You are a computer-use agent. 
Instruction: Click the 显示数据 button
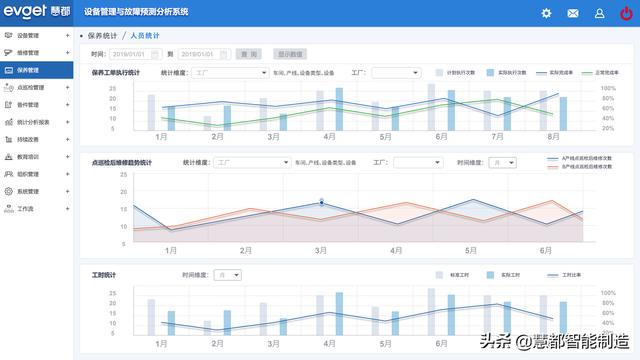point(290,54)
